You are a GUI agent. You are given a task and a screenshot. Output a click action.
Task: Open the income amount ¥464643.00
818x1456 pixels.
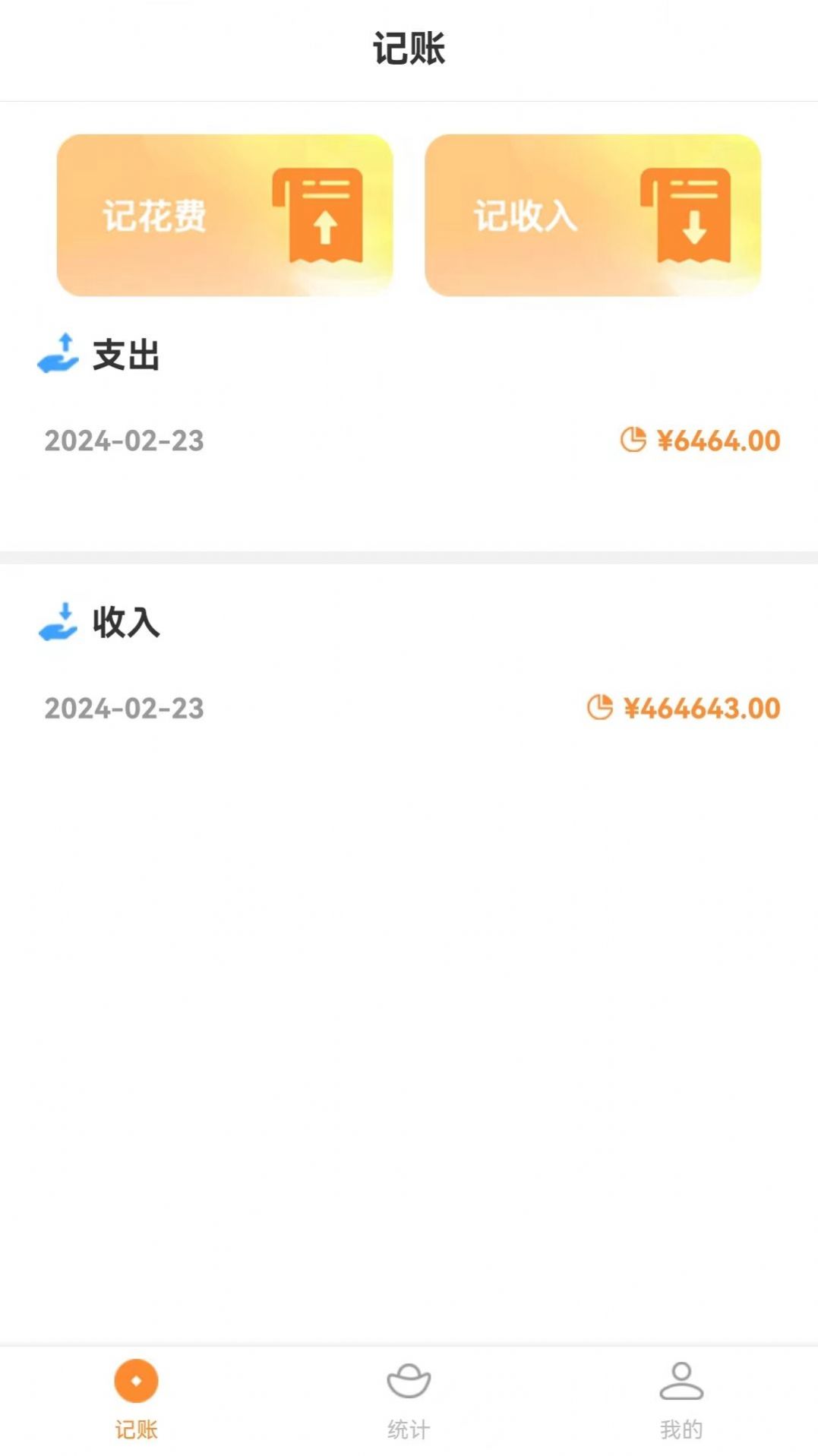pyautogui.click(x=702, y=709)
